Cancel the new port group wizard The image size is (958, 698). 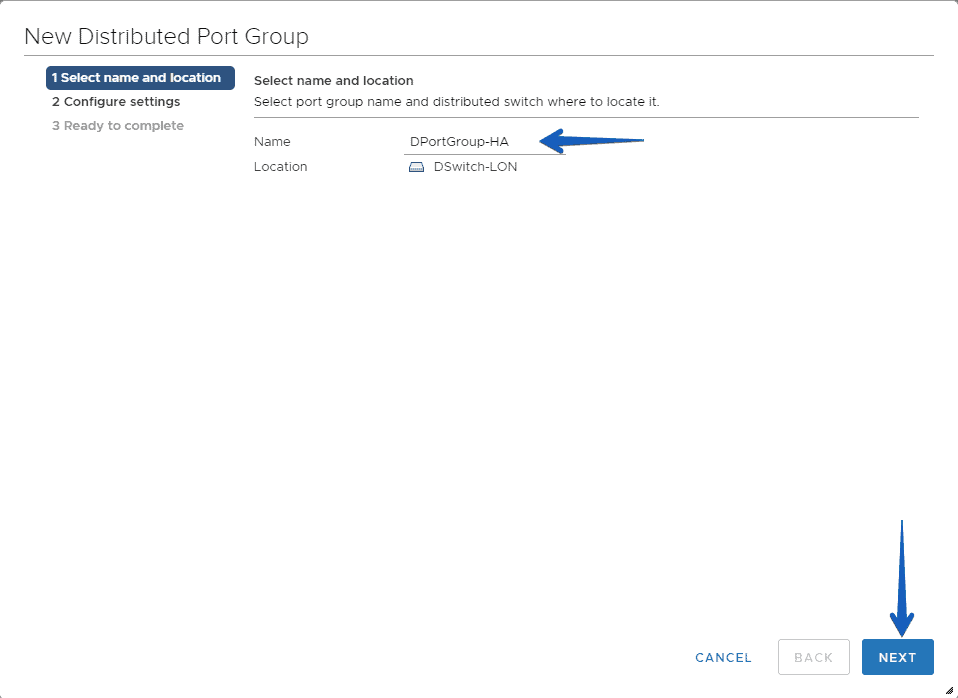point(723,658)
